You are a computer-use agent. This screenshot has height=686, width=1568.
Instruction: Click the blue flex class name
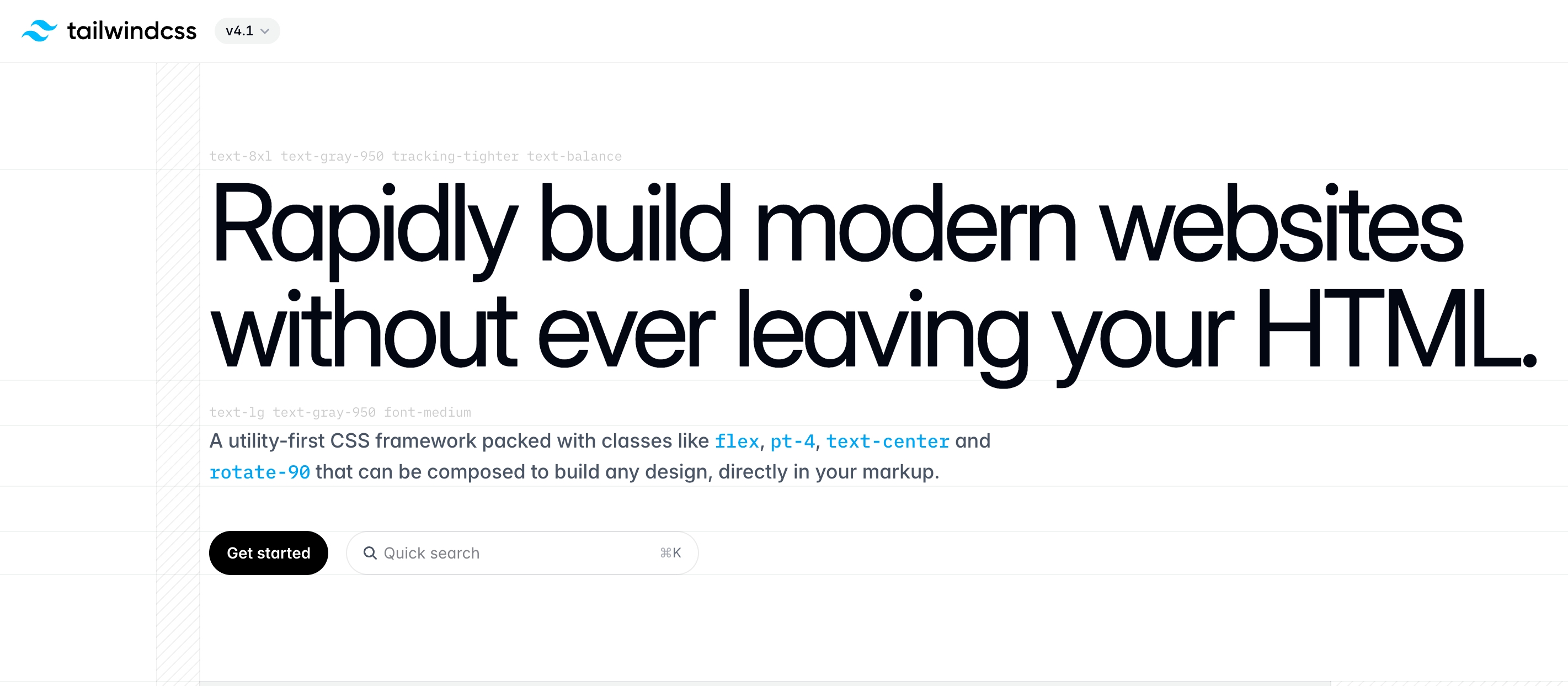[x=737, y=442]
